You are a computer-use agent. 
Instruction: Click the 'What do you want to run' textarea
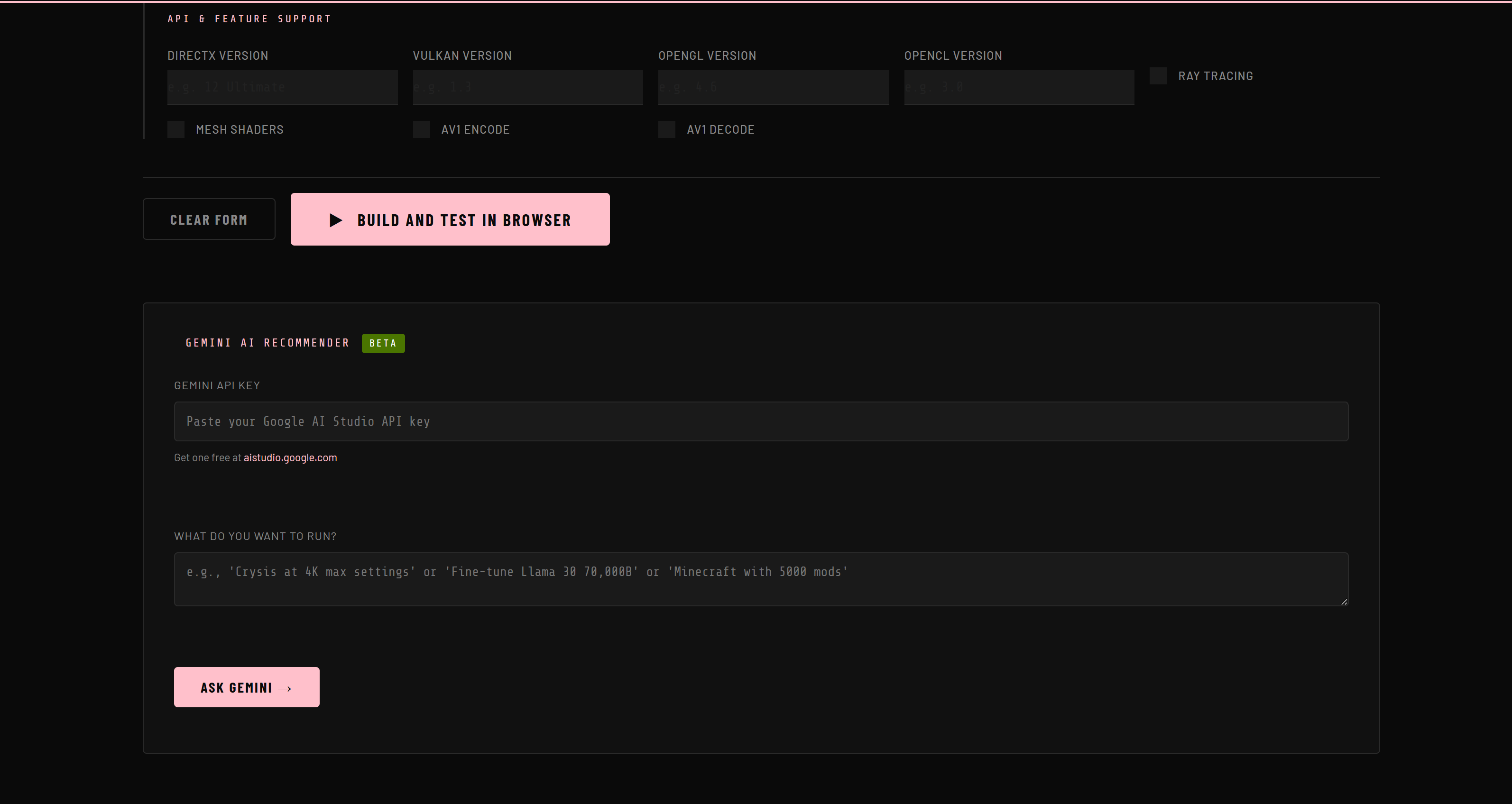761,579
